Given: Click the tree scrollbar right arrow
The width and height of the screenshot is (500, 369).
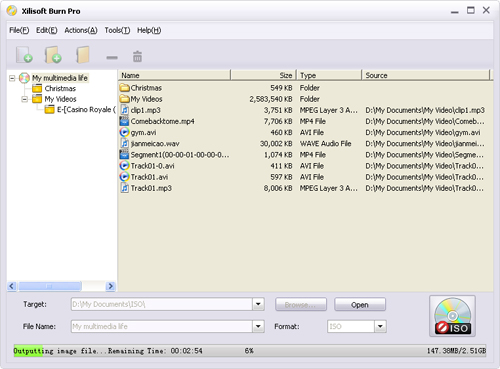Looking at the screenshot, I should (x=110, y=286).
